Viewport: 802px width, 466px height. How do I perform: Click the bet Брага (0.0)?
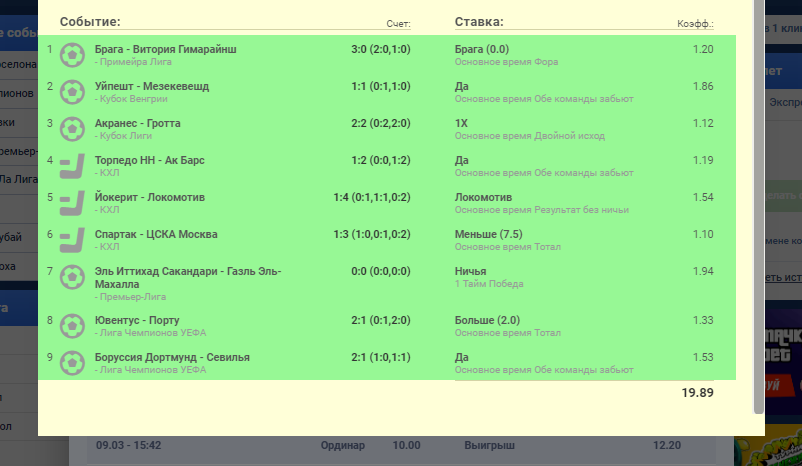482,49
